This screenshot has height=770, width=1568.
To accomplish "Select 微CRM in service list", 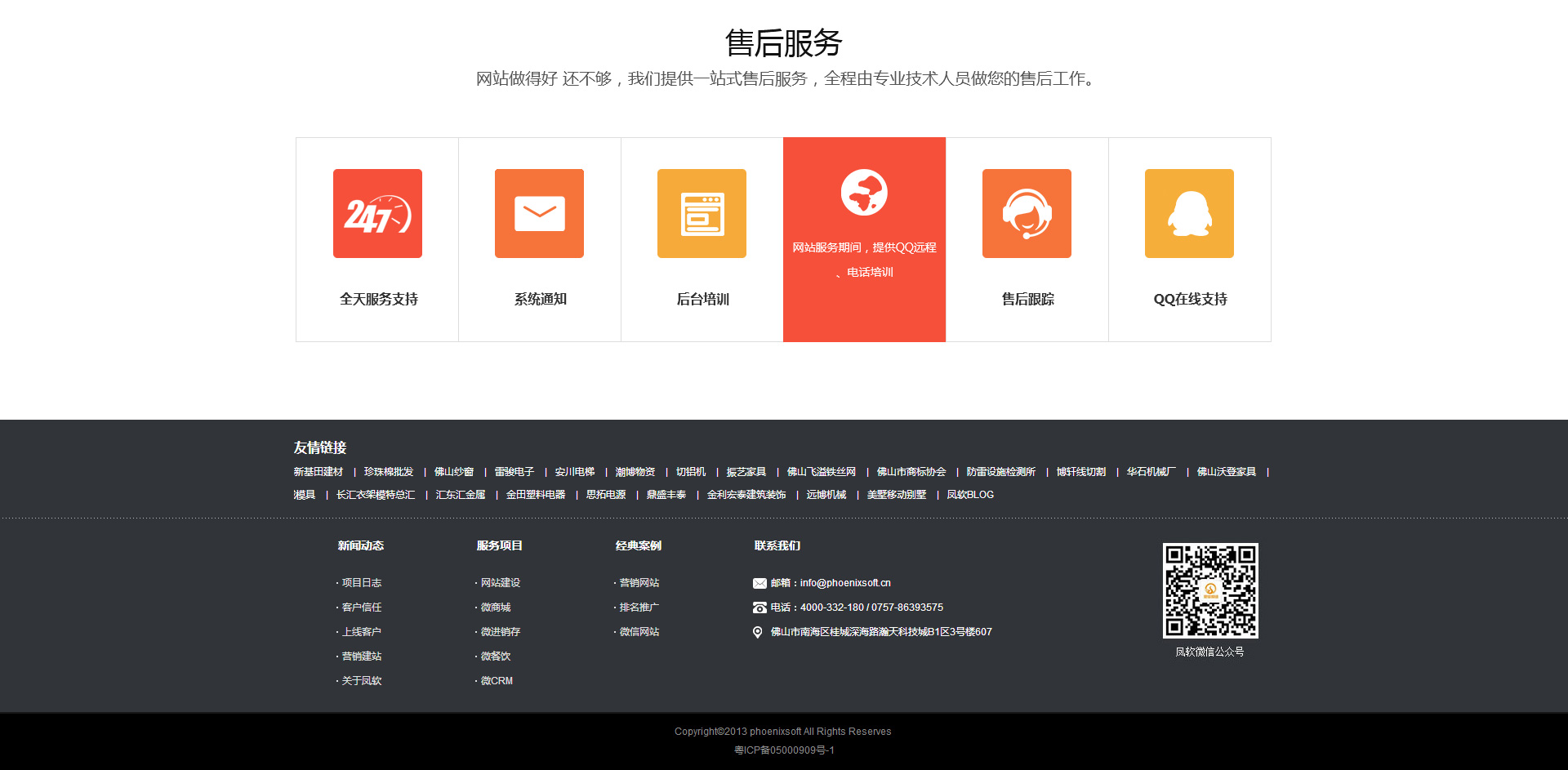I will click(497, 681).
